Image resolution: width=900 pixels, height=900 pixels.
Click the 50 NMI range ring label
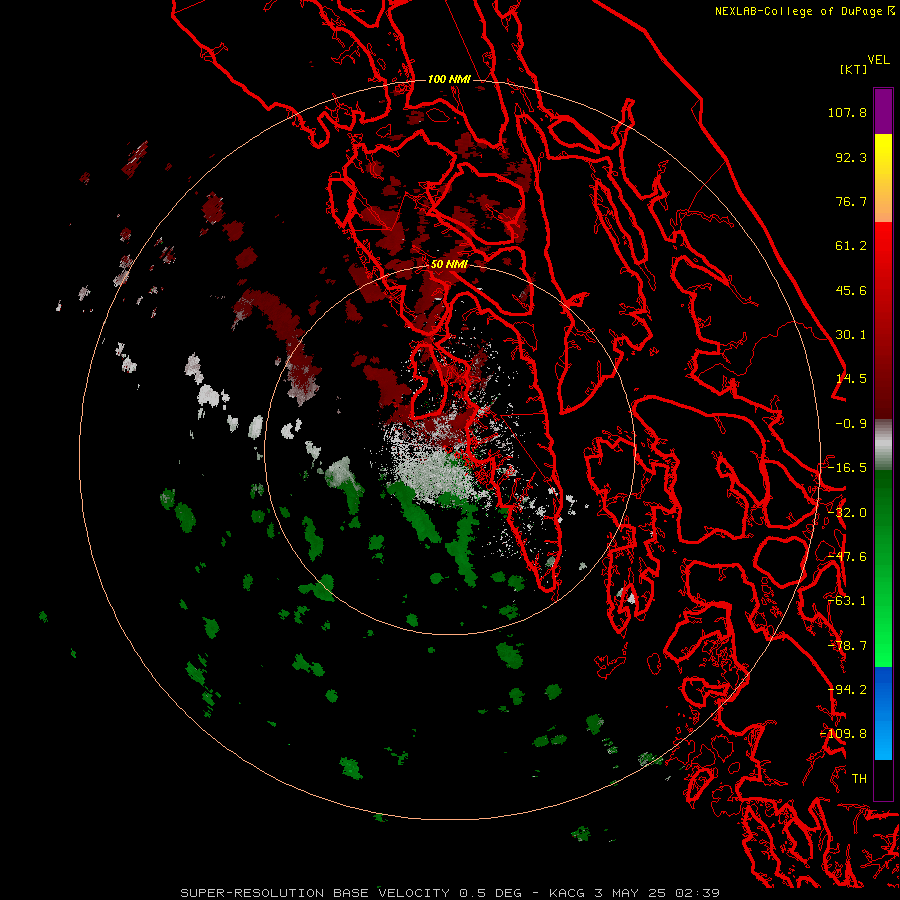pyautogui.click(x=449, y=264)
